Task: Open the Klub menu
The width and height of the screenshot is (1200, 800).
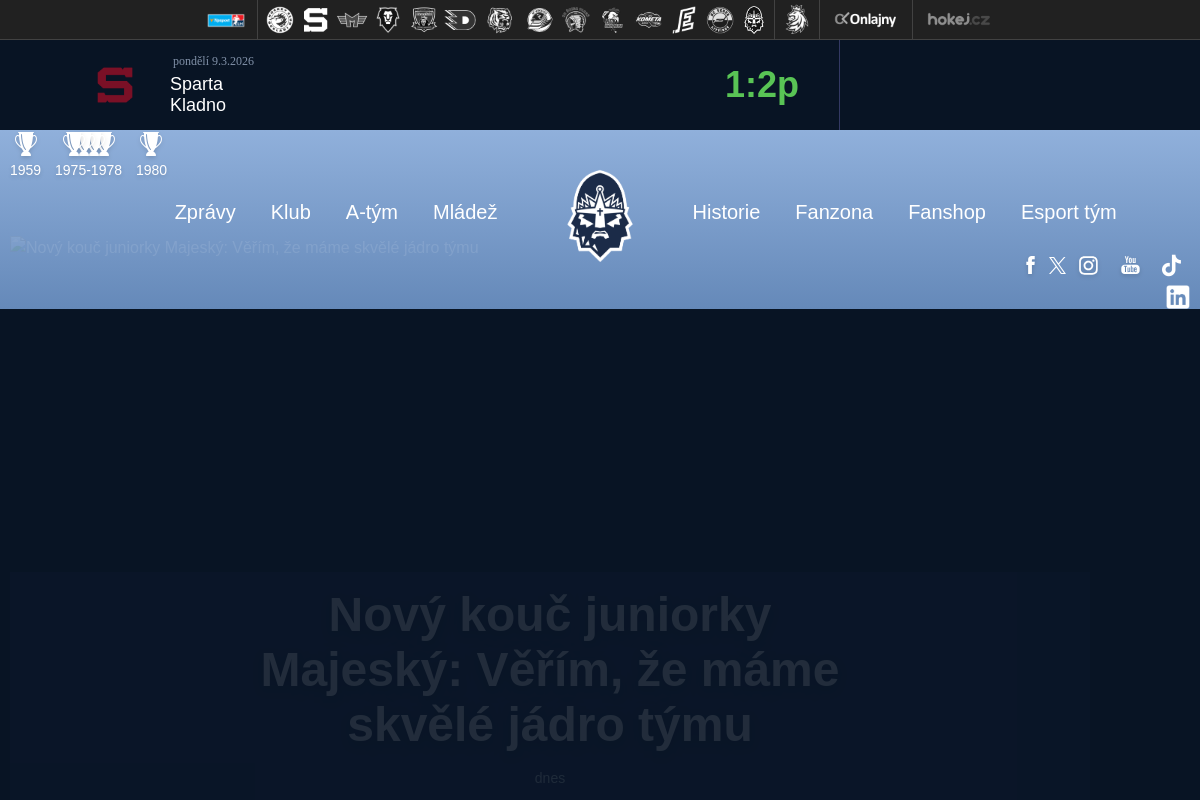Action: (x=291, y=212)
